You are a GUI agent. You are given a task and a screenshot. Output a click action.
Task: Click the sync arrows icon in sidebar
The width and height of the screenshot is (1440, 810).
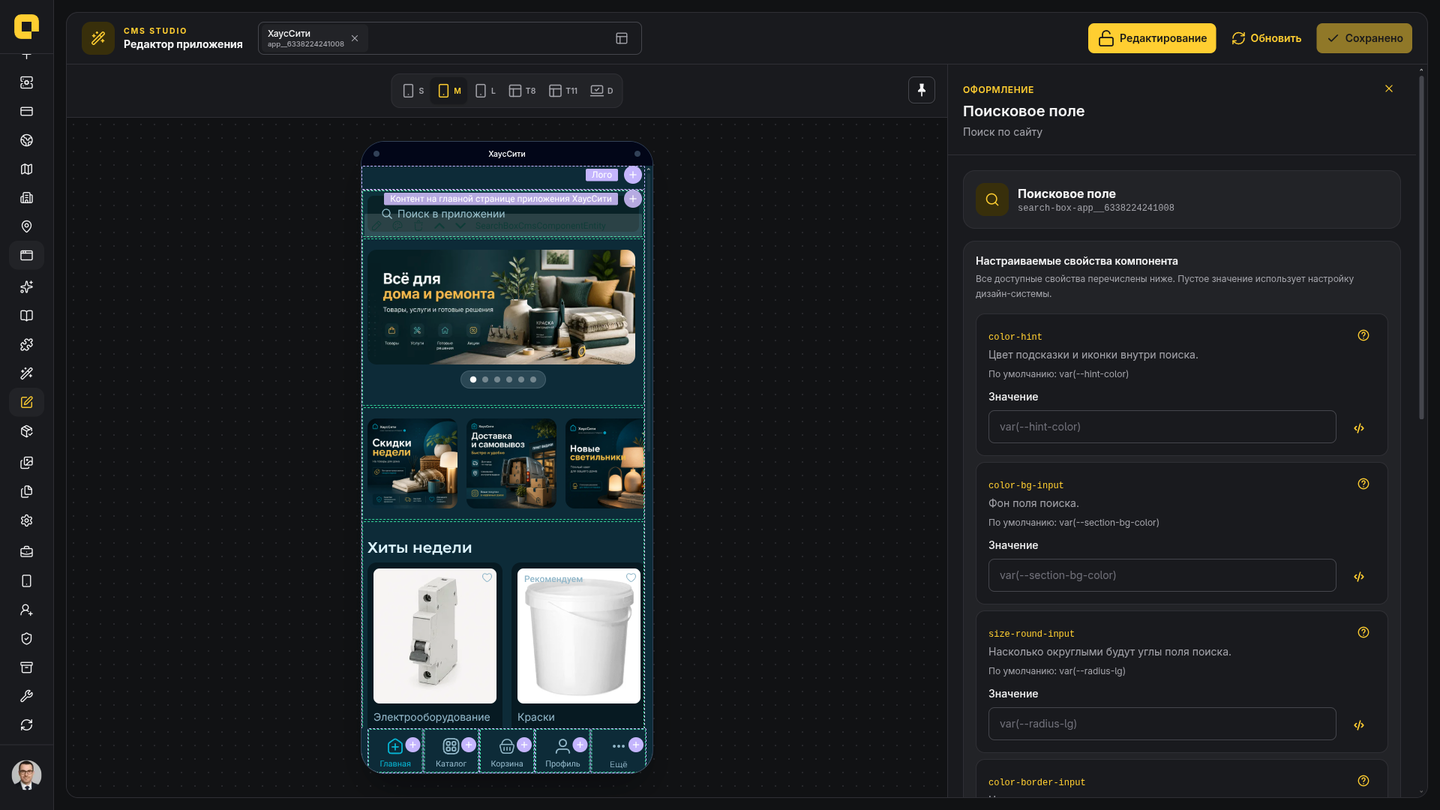[x=27, y=725]
